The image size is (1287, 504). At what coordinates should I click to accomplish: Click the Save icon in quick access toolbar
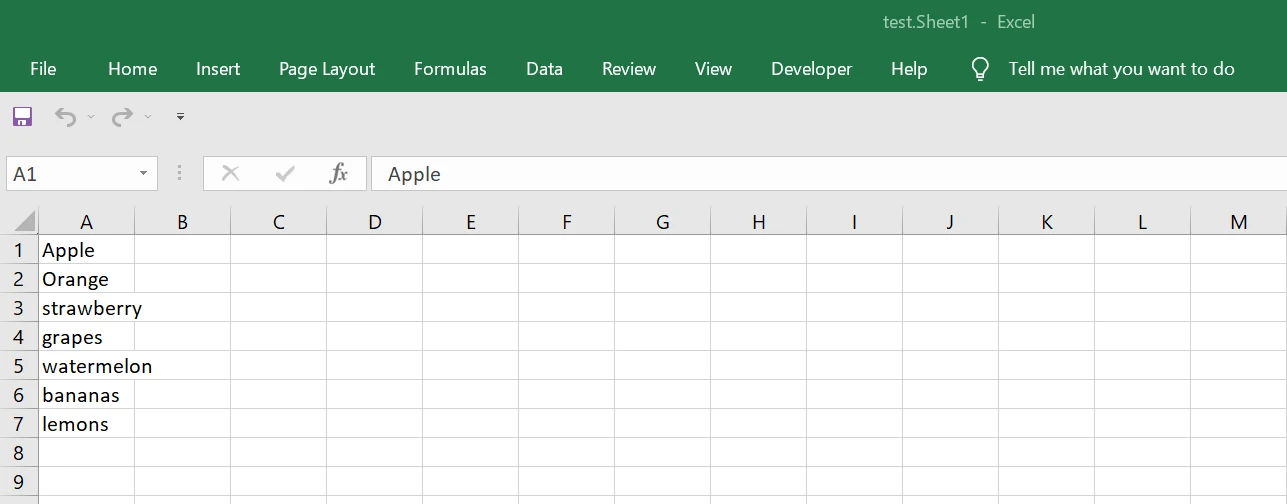pyautogui.click(x=22, y=117)
